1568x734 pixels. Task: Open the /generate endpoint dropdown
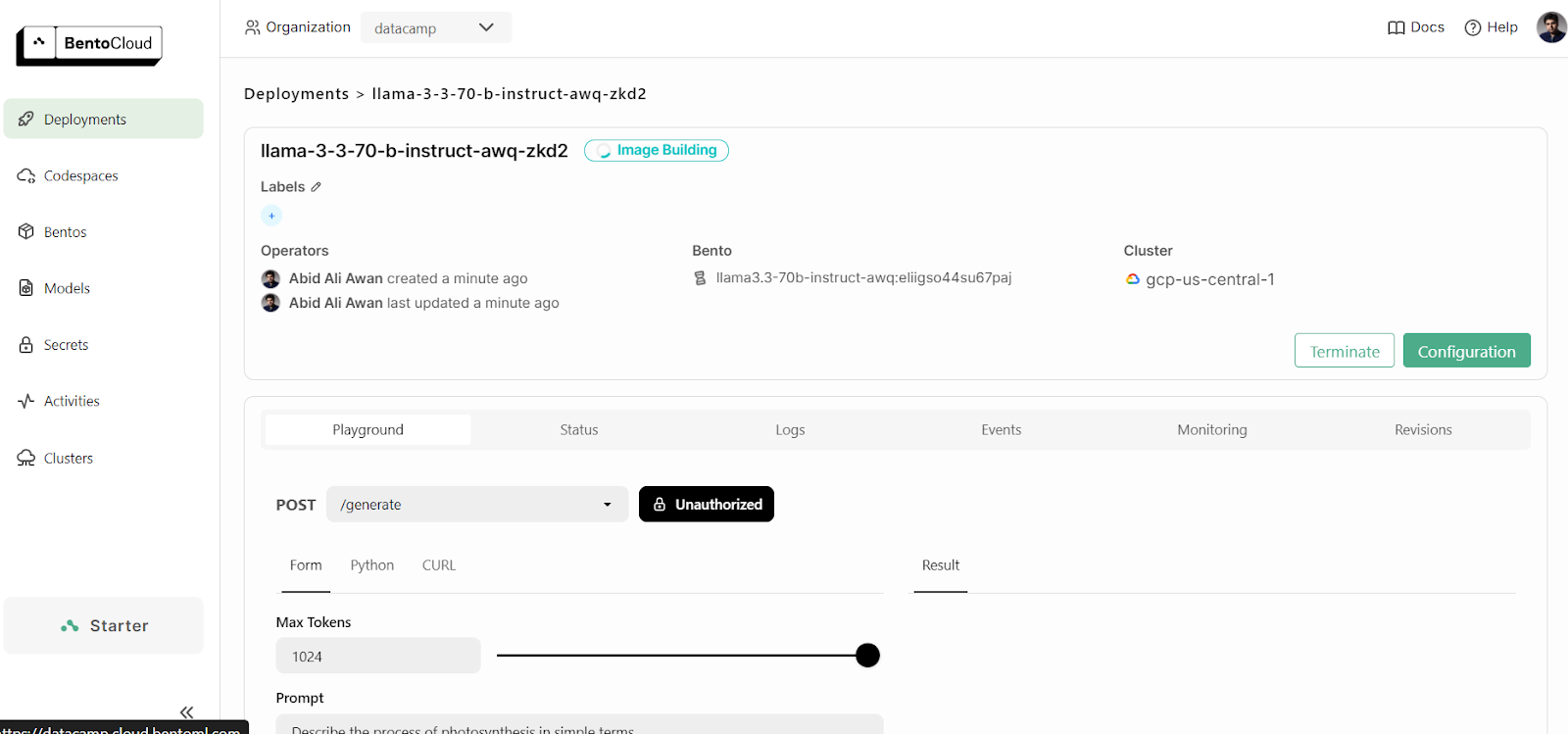point(477,505)
